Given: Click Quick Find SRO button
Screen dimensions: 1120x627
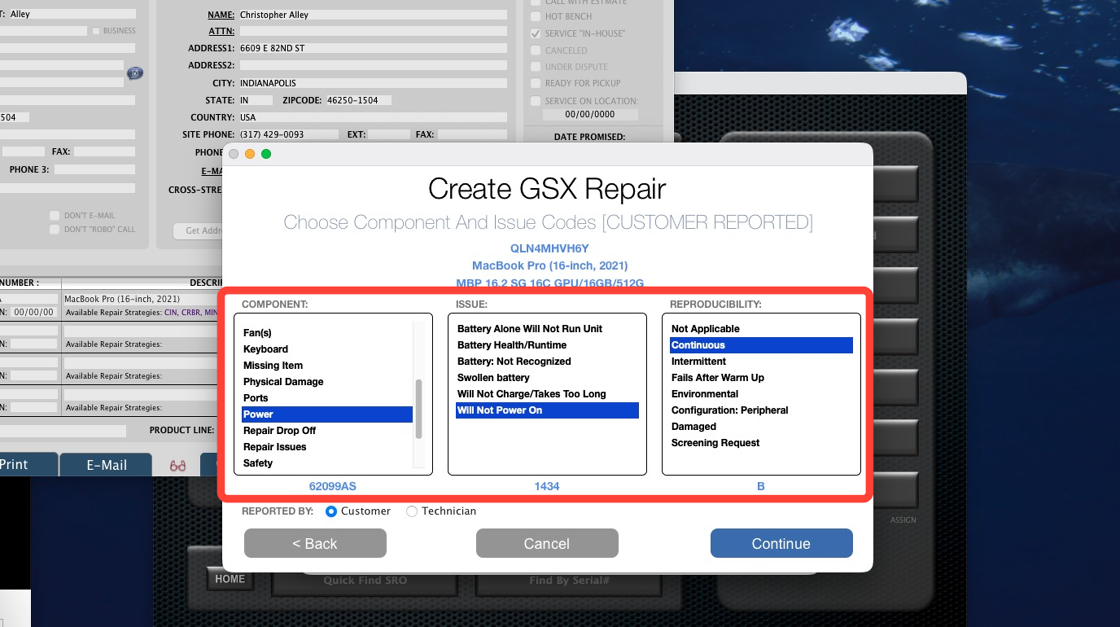Looking at the screenshot, I should (x=364, y=580).
